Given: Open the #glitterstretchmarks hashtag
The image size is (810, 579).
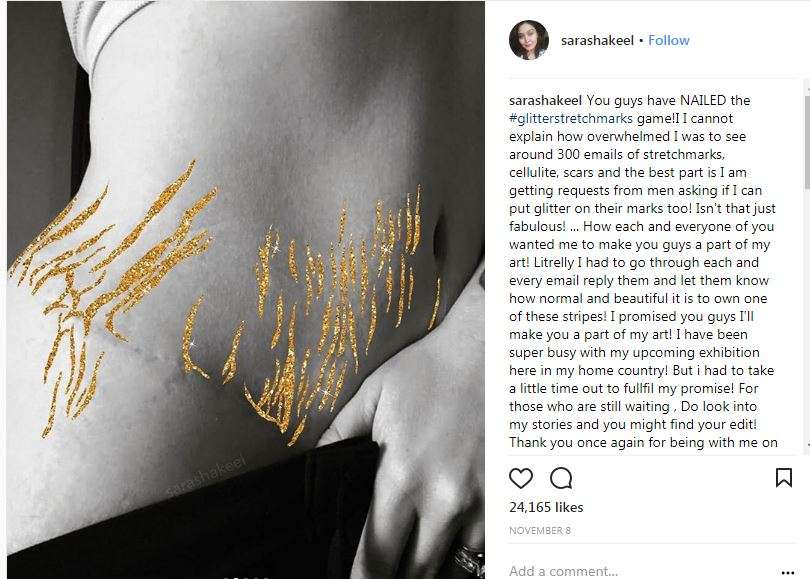Looking at the screenshot, I should point(571,118).
